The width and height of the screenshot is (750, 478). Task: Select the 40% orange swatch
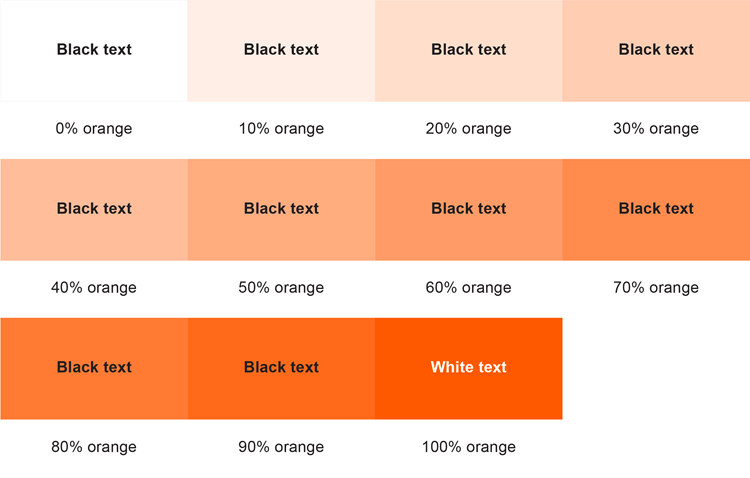[94, 210]
